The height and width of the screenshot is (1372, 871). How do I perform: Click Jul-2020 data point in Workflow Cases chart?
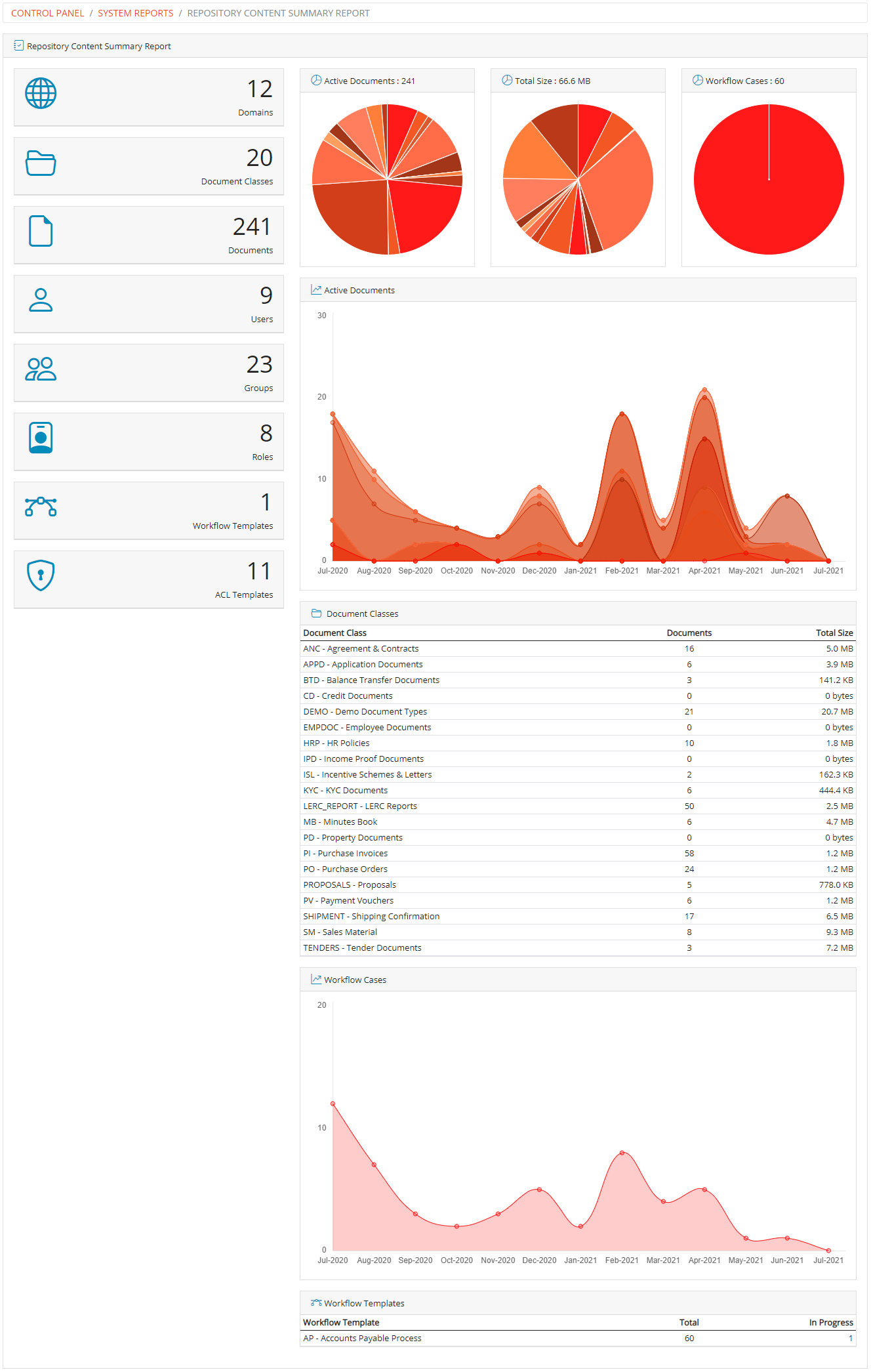pos(333,1104)
